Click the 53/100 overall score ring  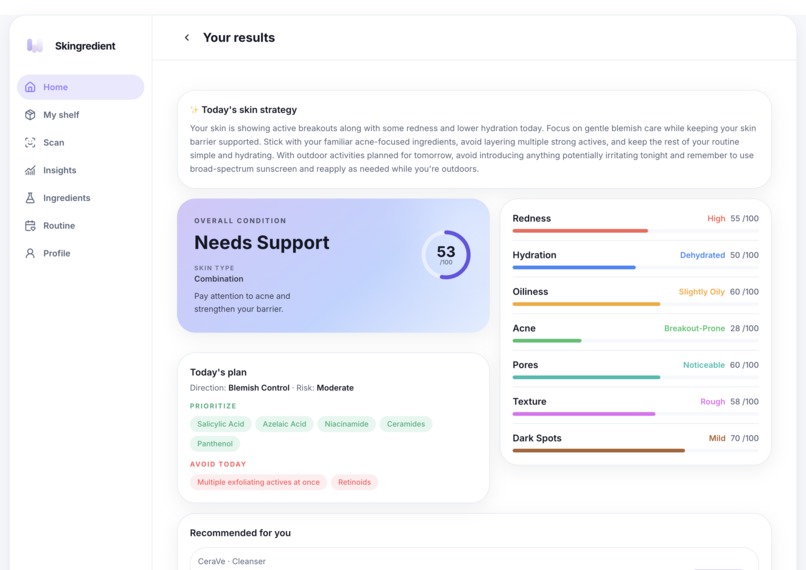(x=446, y=255)
